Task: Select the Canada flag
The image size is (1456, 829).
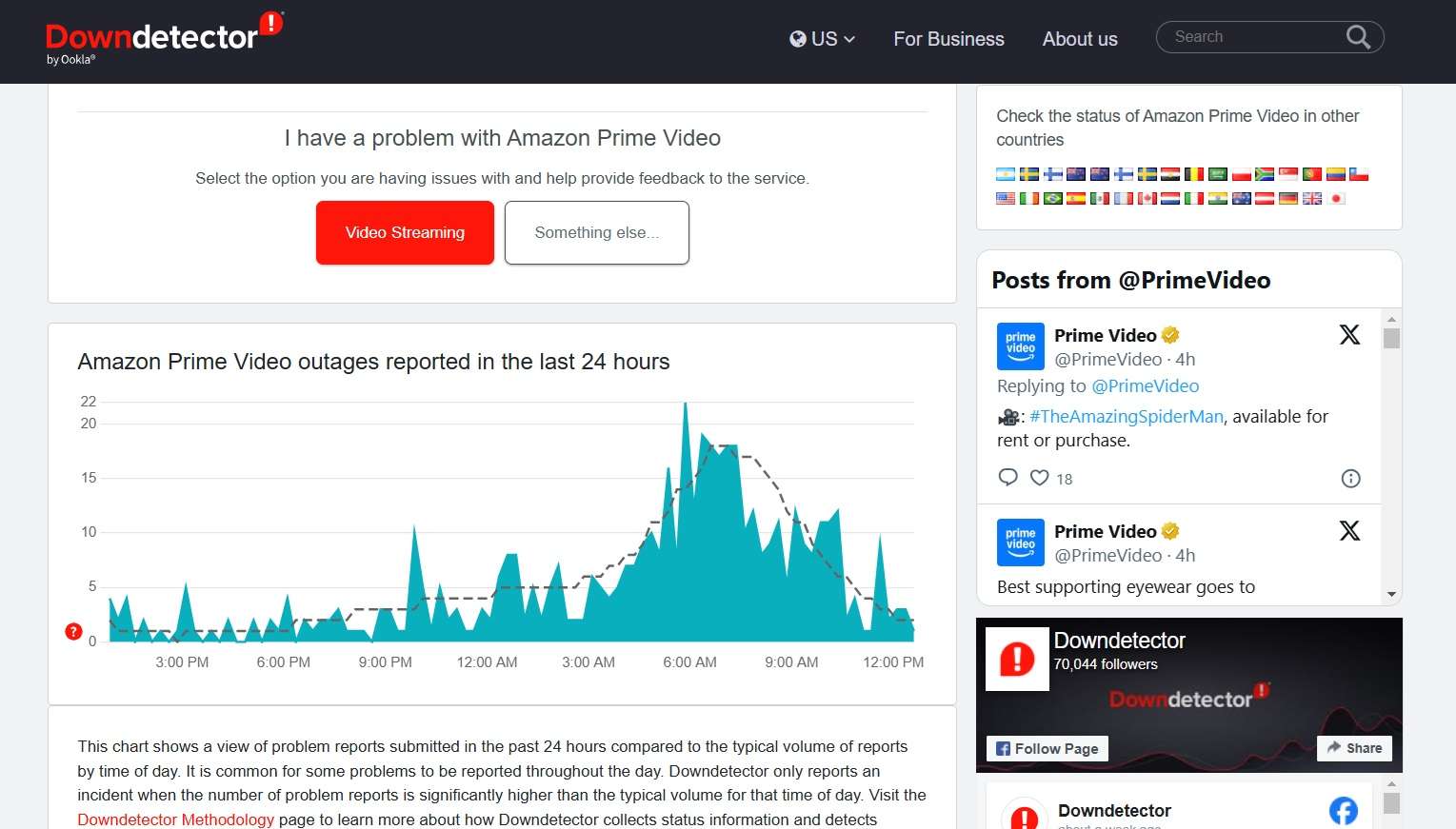Action: click(1147, 198)
